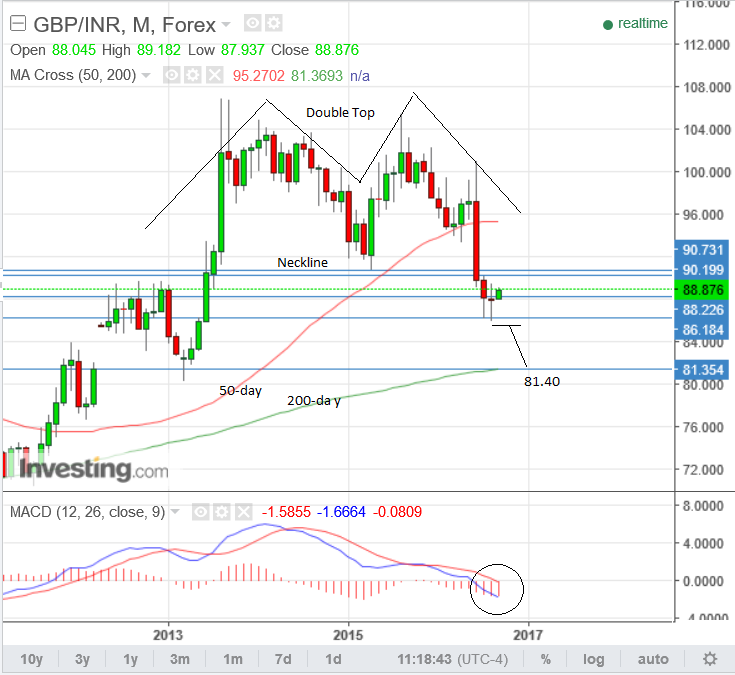Screen dimensions: 735x675
Task: Open MACD settings gear icon
Action: (x=220, y=512)
